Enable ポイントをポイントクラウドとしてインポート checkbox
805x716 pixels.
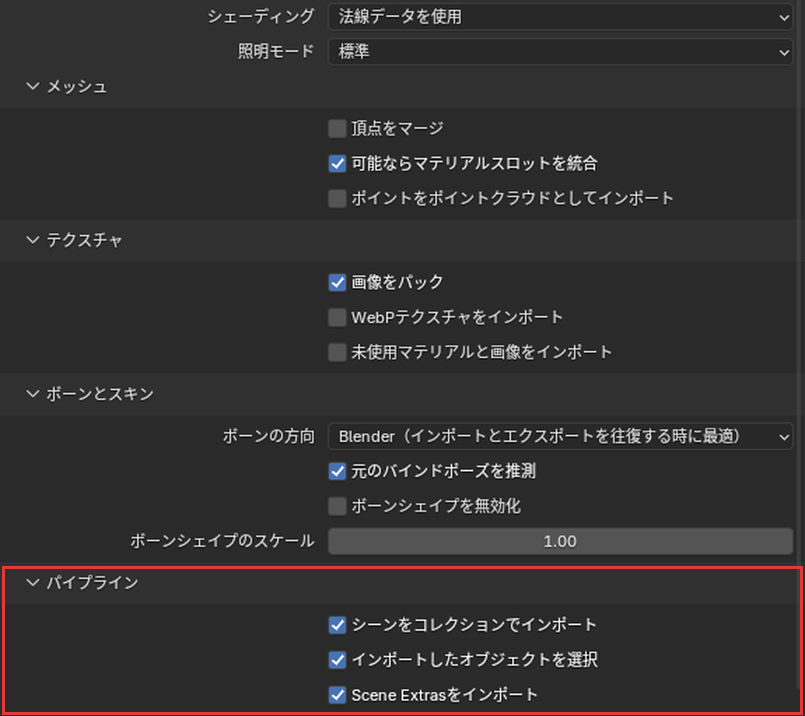pyautogui.click(x=337, y=198)
